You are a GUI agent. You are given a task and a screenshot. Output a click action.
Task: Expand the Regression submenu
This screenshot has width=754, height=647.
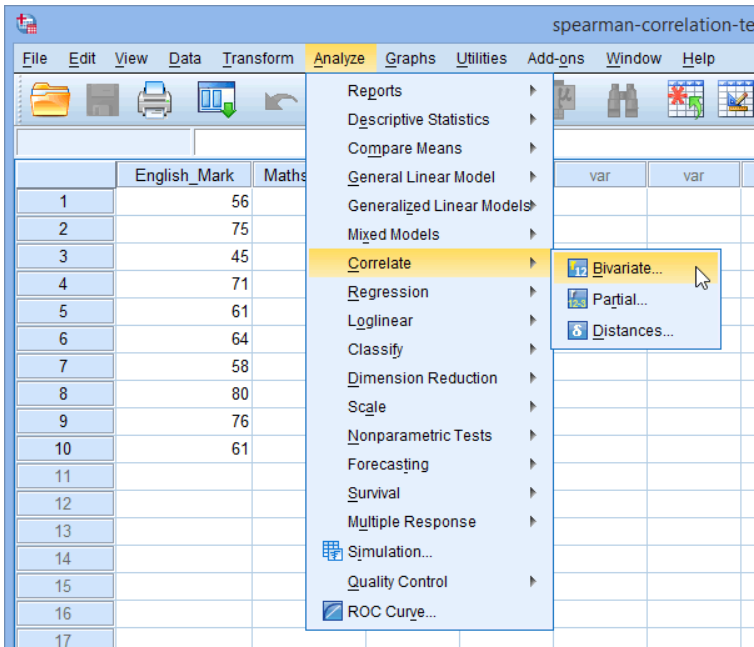point(429,292)
